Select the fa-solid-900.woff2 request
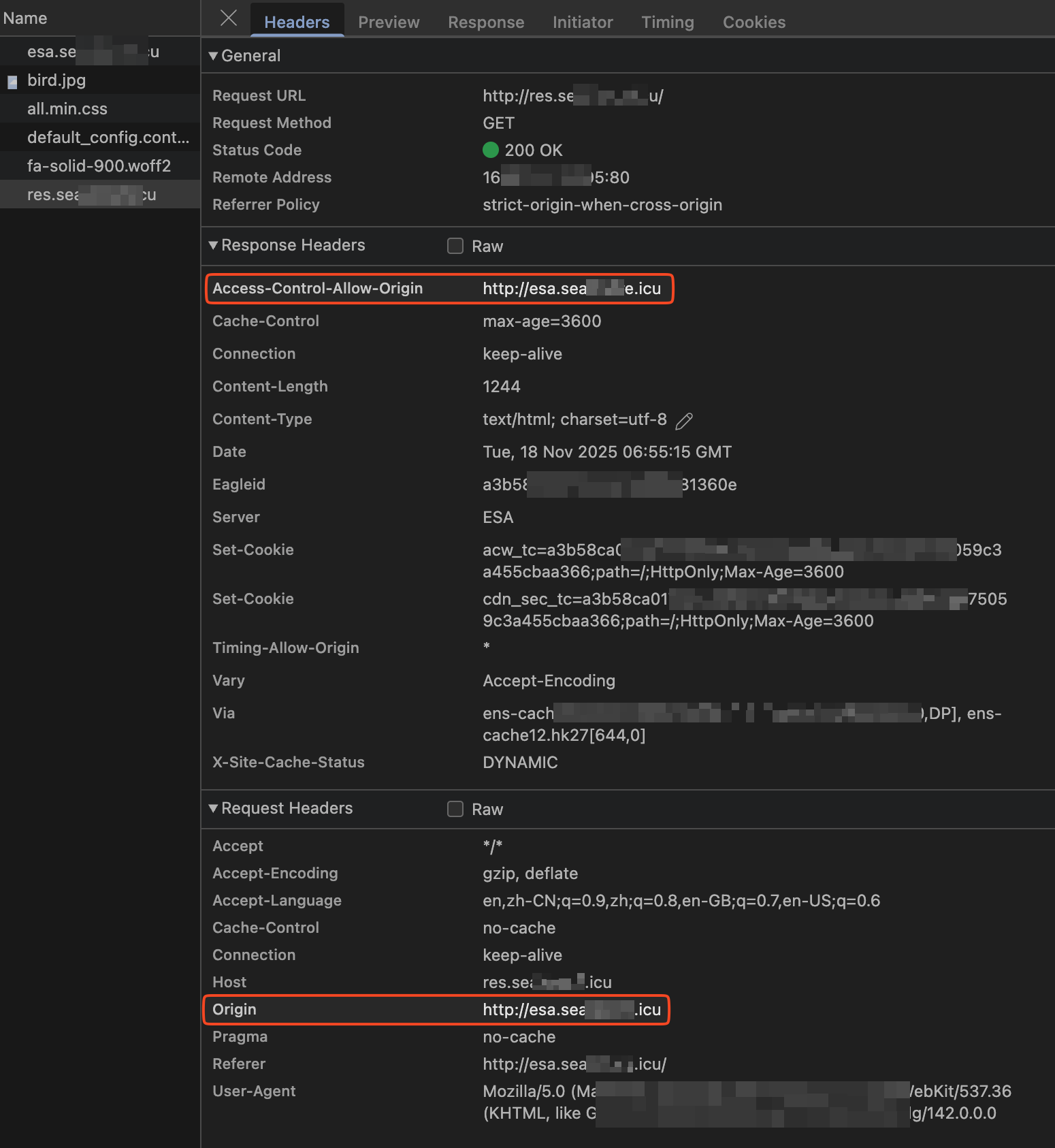This screenshot has width=1055, height=1148. [99, 166]
